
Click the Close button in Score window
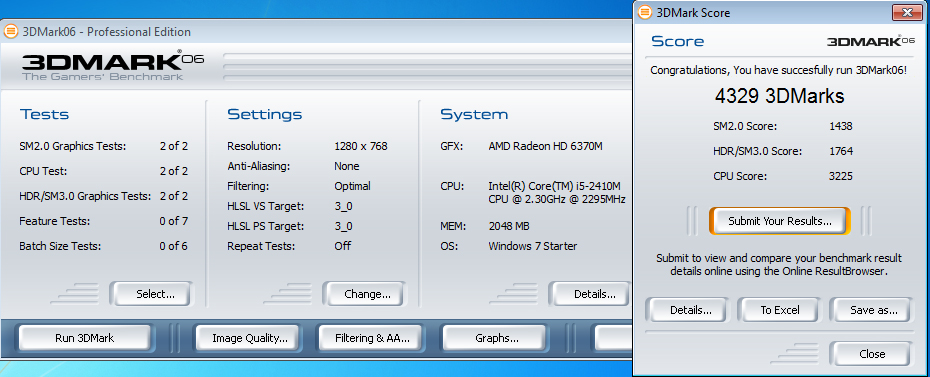(x=871, y=354)
